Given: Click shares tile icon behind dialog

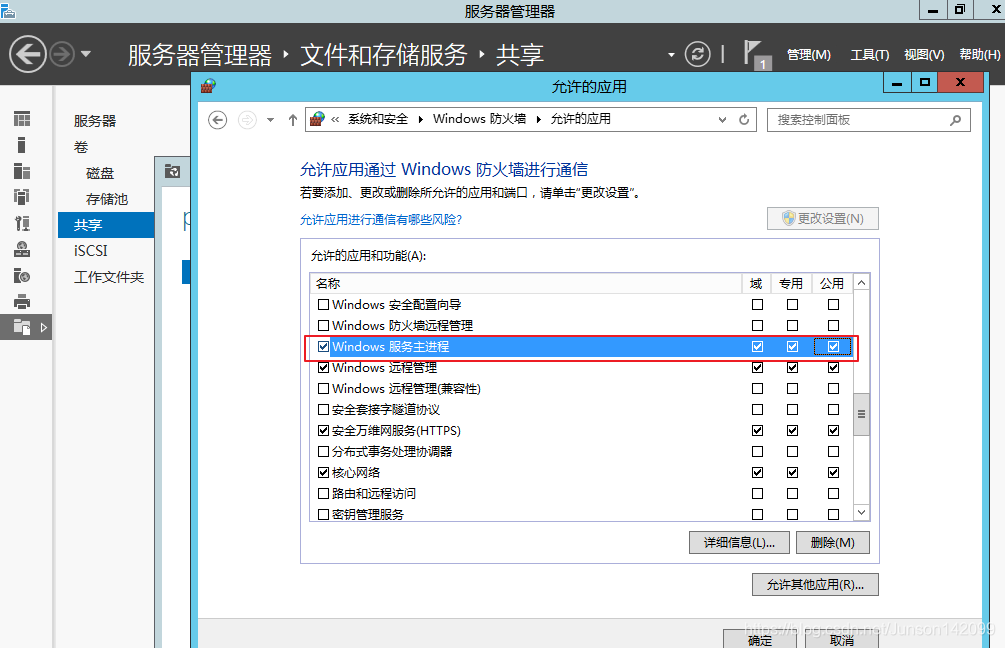Looking at the screenshot, I should pos(172,171).
